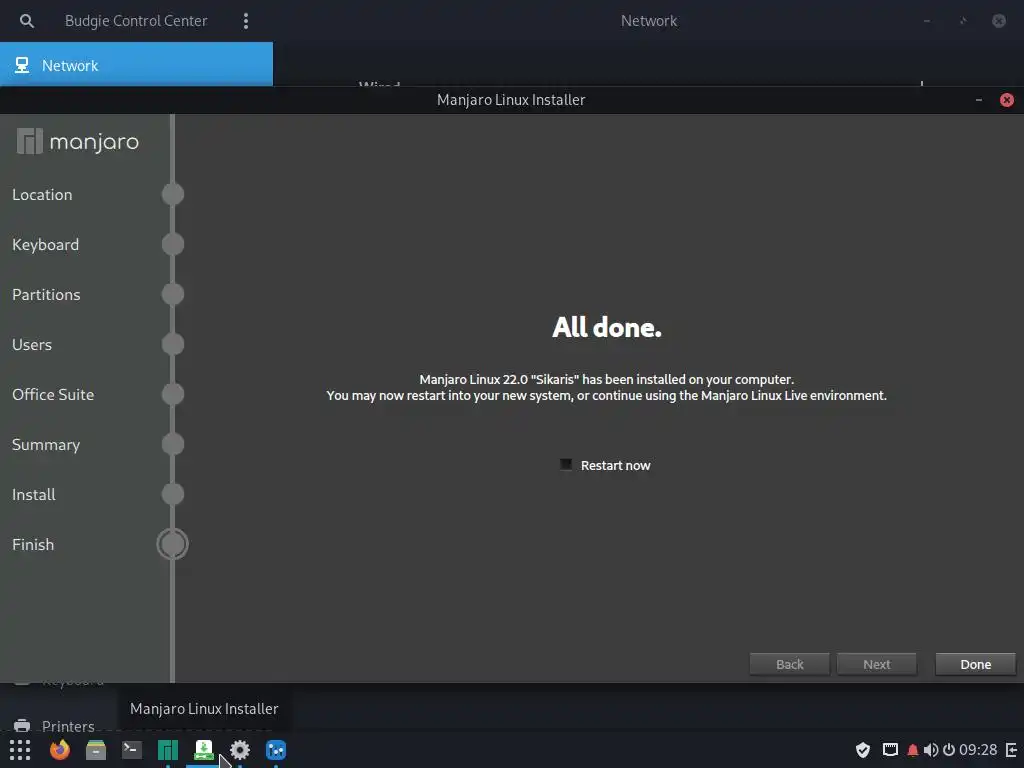Open the Manjaro Hello taskbar icon
The image size is (1024, 768).
[168, 750]
